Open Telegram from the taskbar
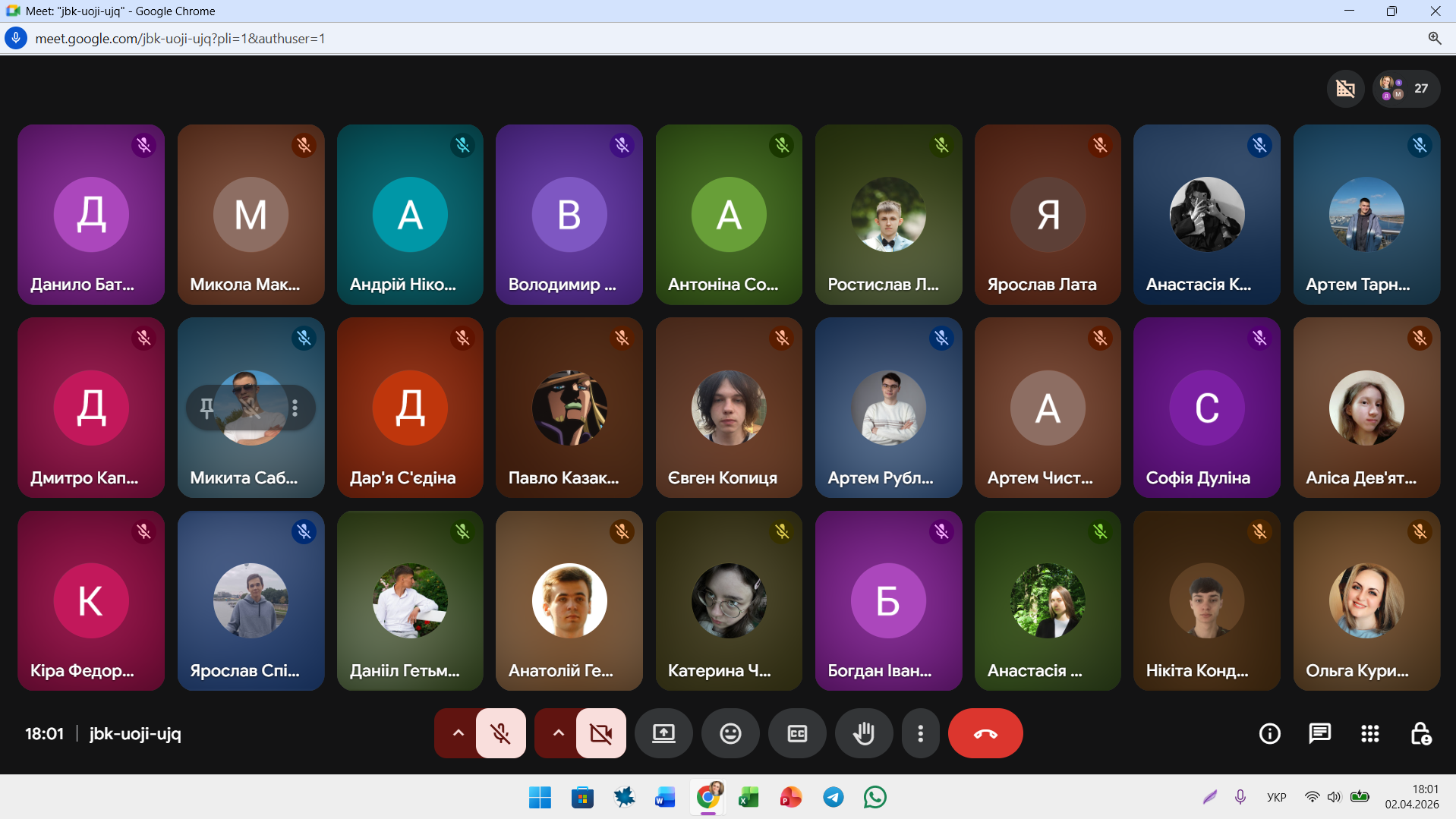The height and width of the screenshot is (819, 1456). pos(833,797)
